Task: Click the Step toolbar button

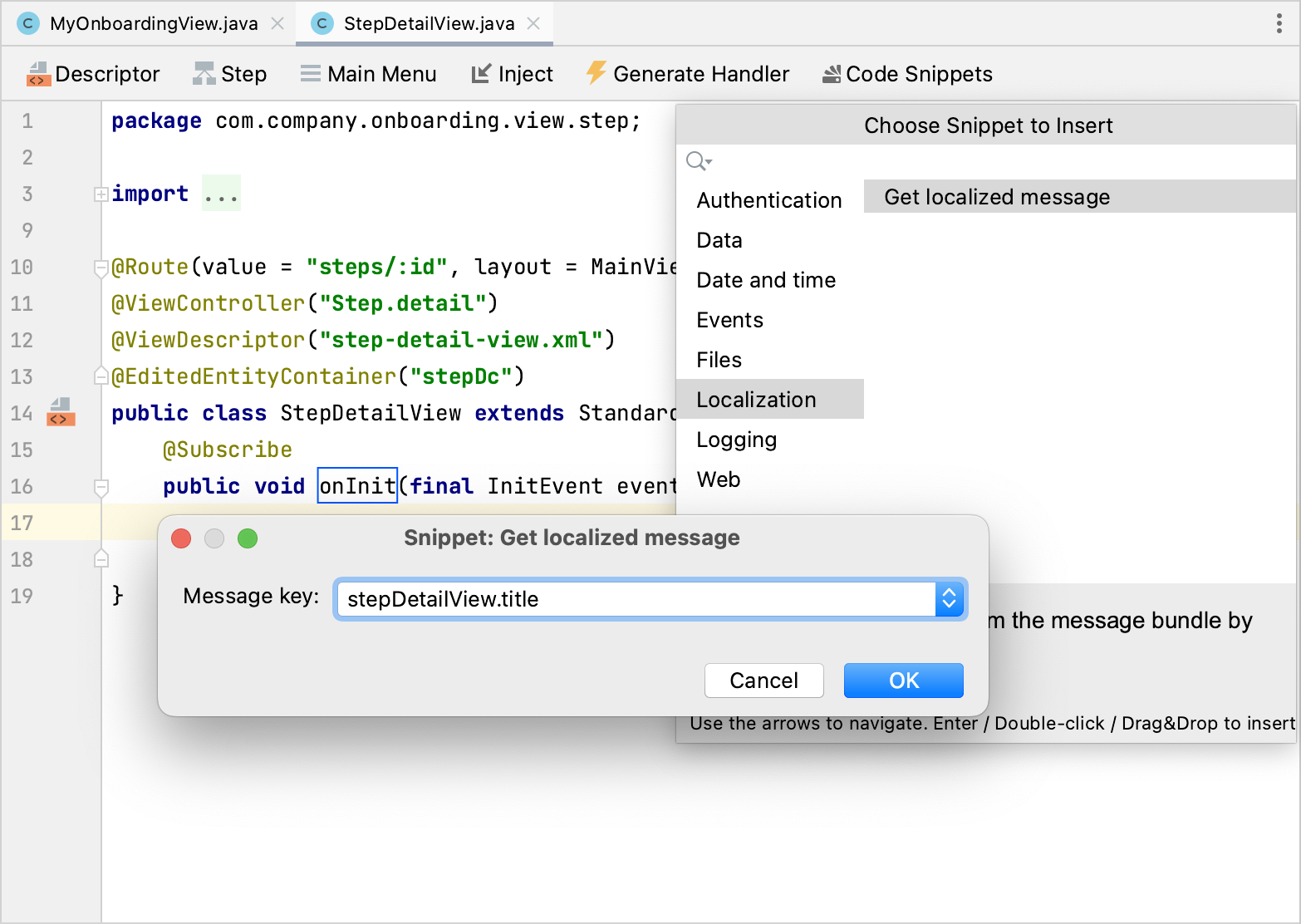Action: tap(230, 74)
